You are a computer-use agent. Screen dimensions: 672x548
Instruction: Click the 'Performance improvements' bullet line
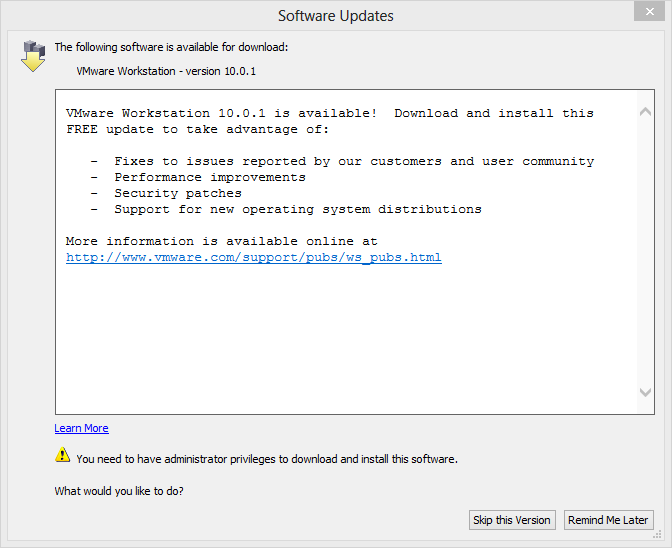point(209,178)
